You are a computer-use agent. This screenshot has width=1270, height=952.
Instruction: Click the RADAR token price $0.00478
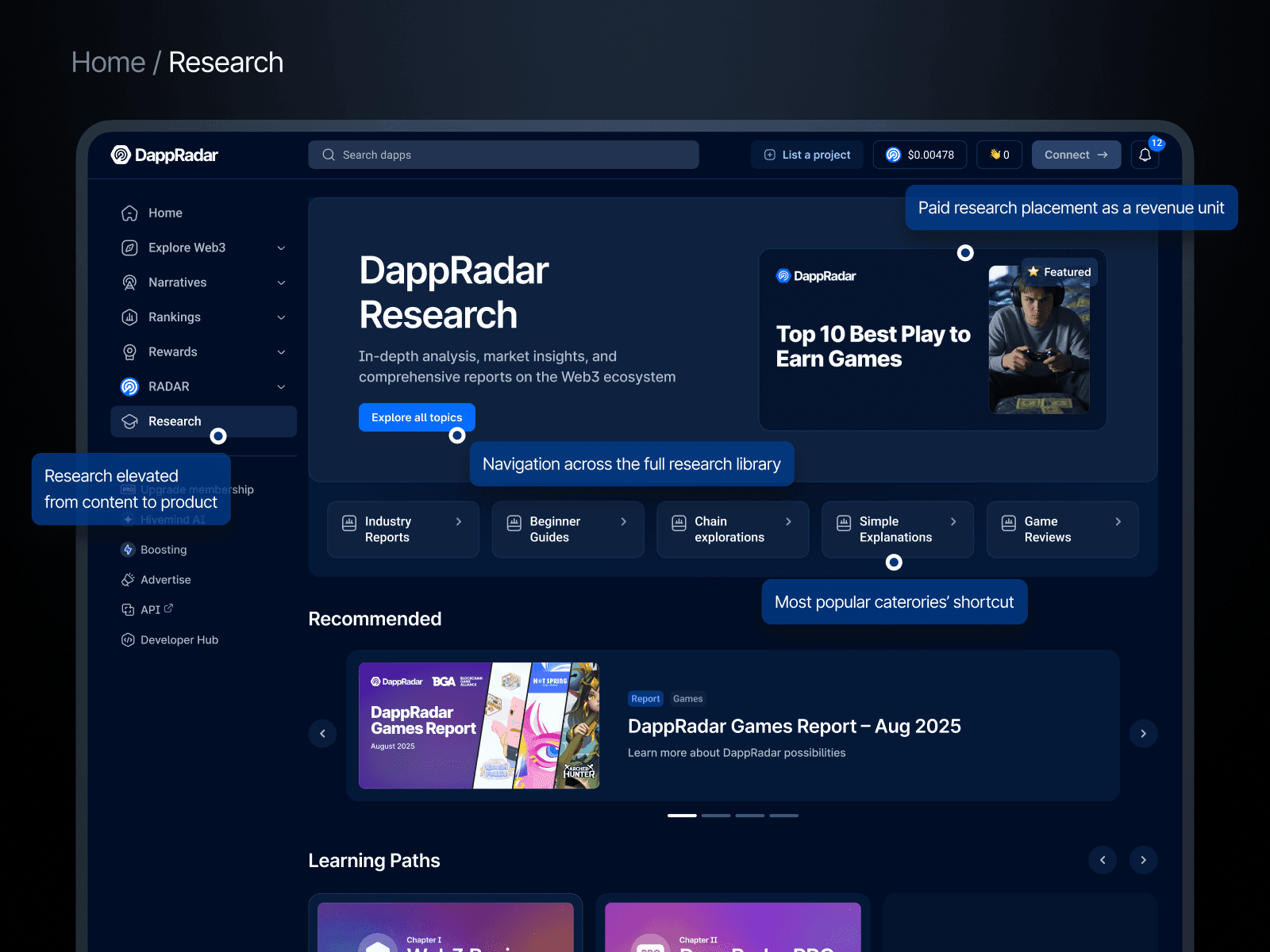click(920, 155)
